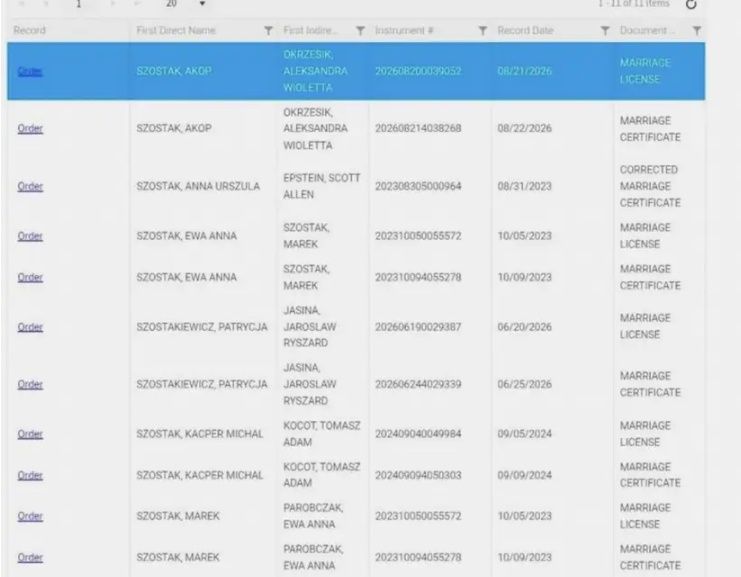Order SZOSTAK, EWA ANNA record dated 10/05/2023
The height and width of the screenshot is (577, 741).
30,236
